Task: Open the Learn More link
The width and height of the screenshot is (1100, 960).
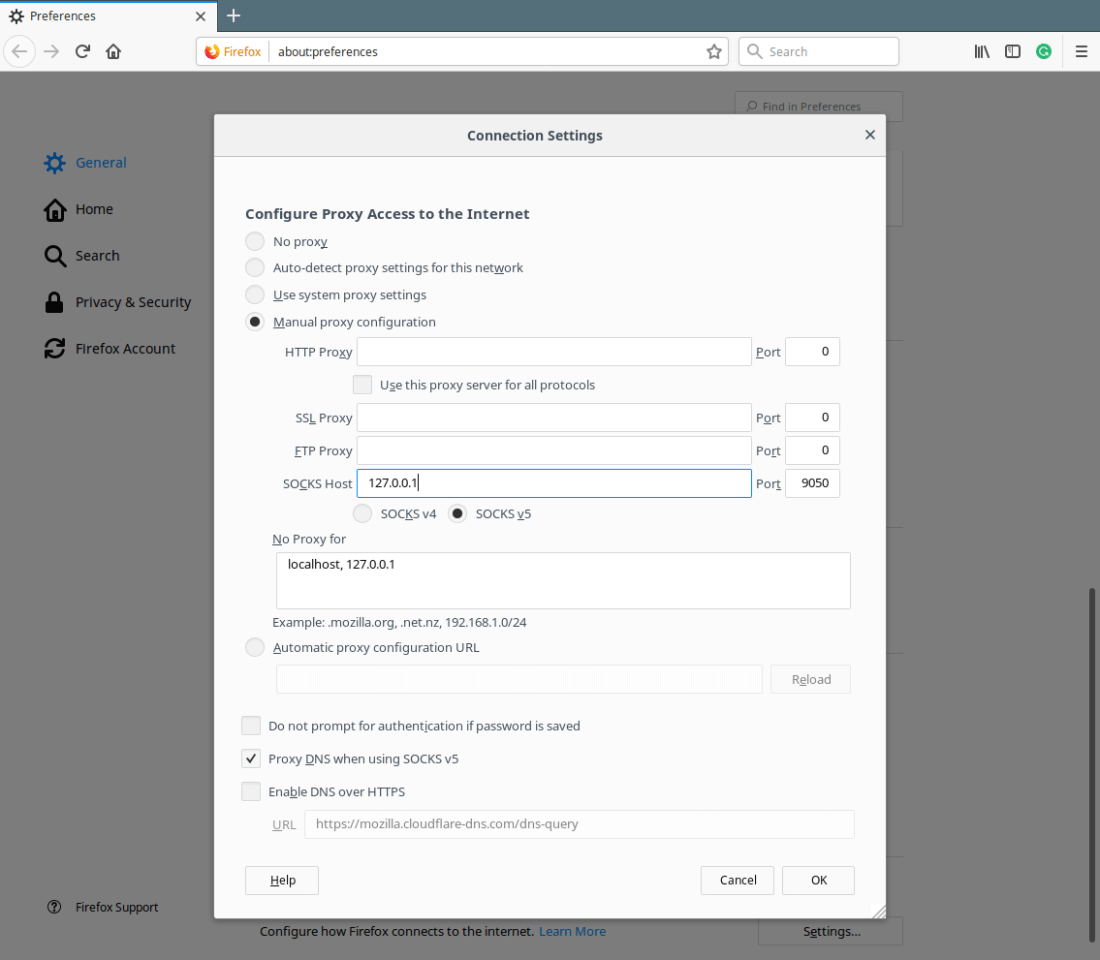Action: tap(572, 931)
